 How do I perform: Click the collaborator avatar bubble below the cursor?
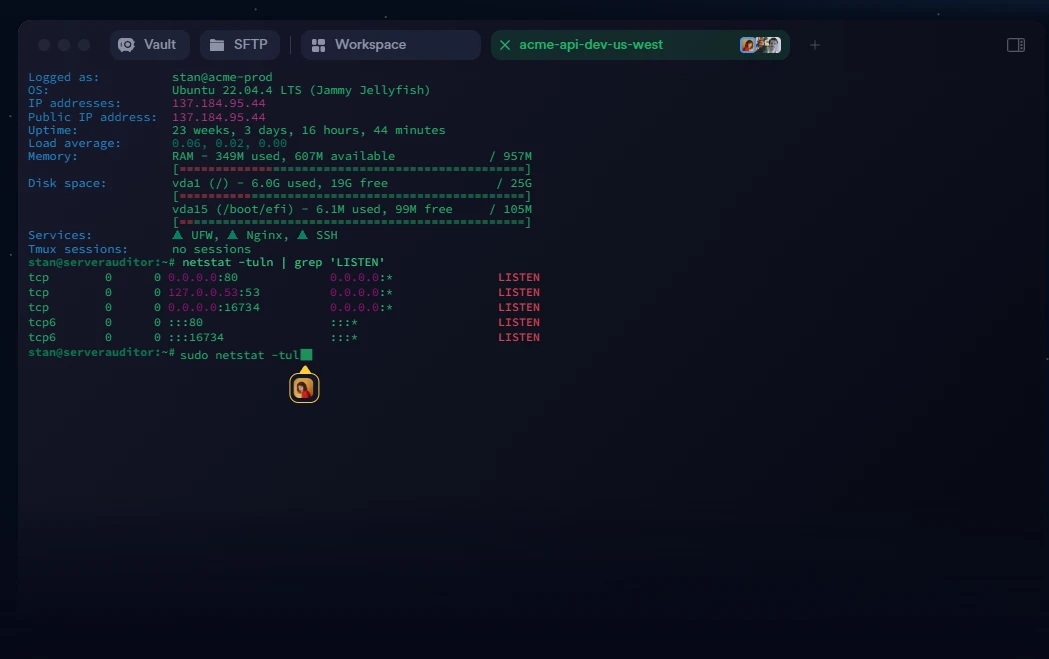coord(304,388)
